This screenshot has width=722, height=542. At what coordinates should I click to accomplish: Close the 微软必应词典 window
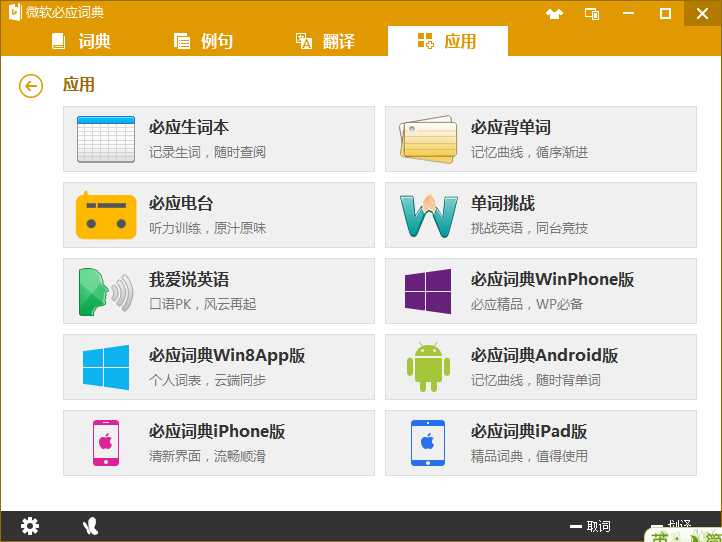[703, 13]
